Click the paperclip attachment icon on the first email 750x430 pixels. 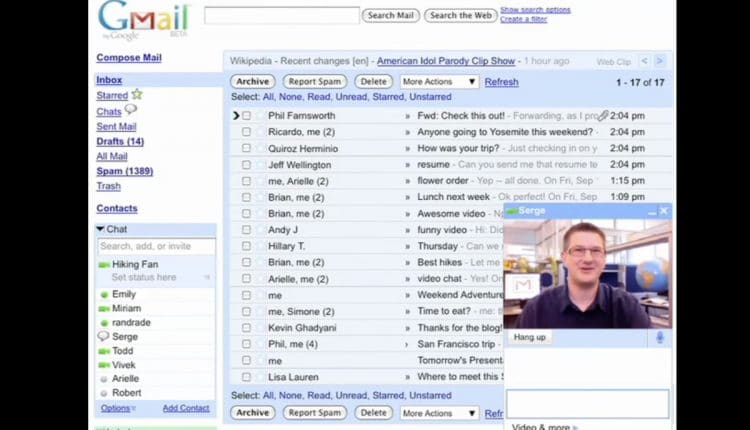pos(602,116)
